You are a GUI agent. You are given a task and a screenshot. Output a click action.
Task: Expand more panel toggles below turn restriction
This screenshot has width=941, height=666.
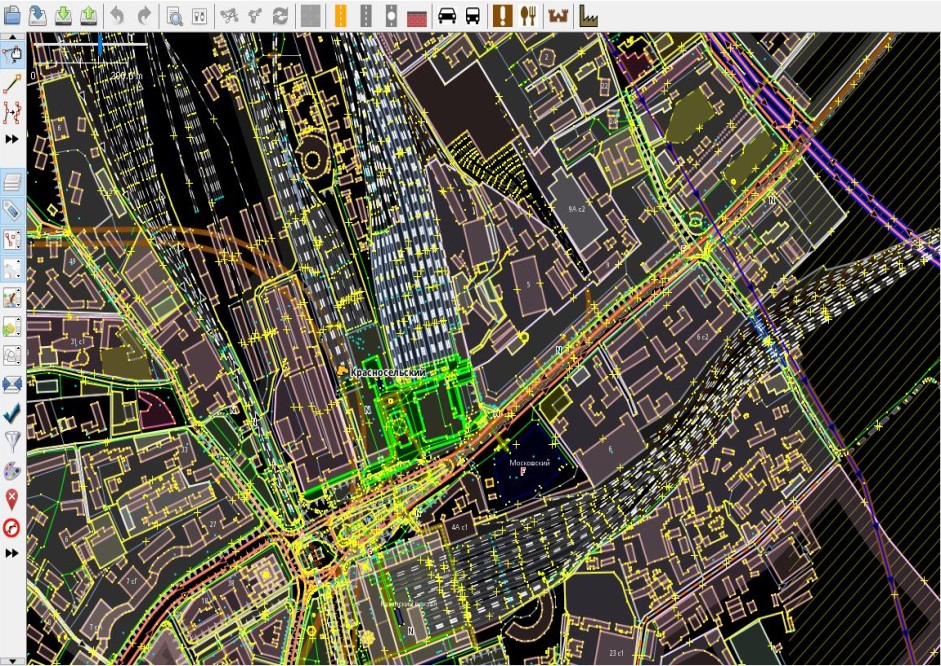12,553
